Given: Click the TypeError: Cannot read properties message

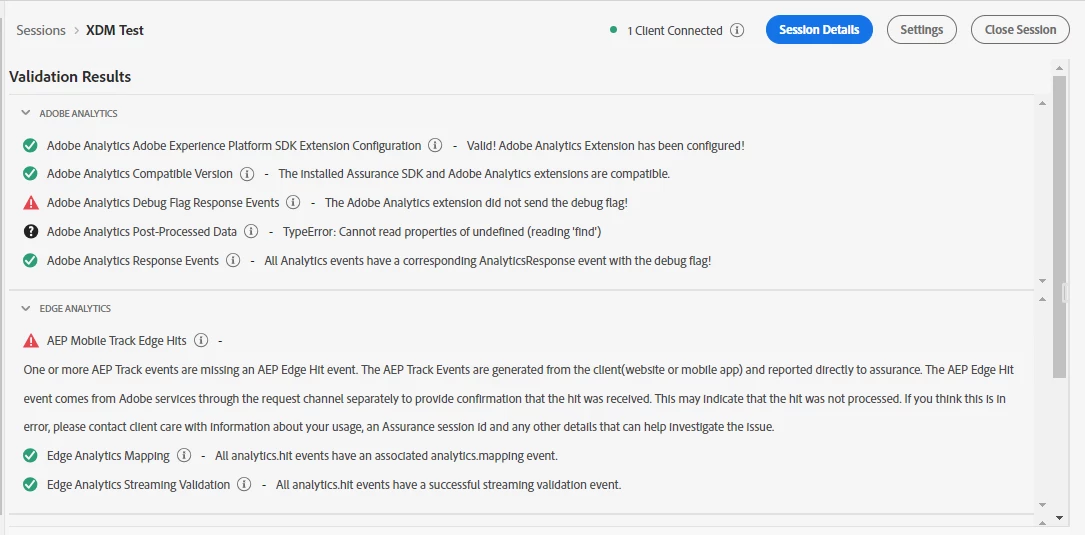Looking at the screenshot, I should 442,232.
